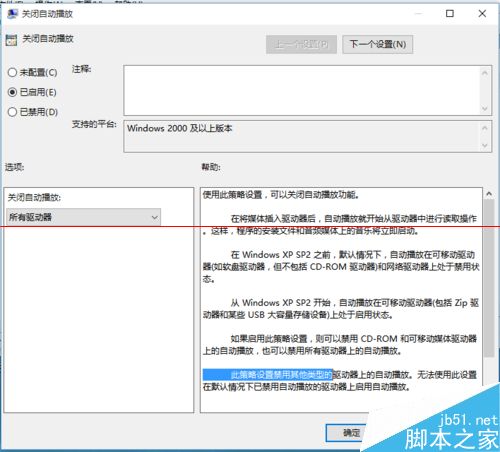Maximize the 关闭自动播放 window
500x452 pixels.
point(450,13)
